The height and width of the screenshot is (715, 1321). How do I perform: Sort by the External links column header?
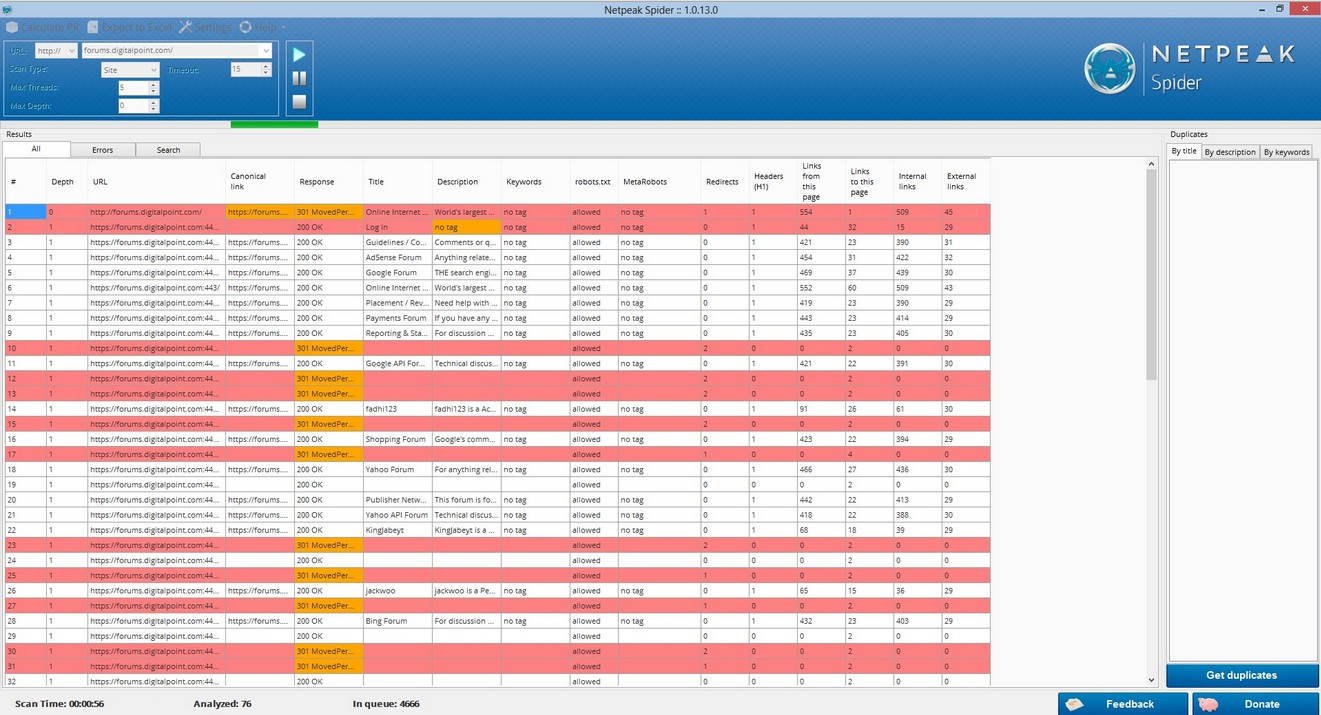[966, 182]
